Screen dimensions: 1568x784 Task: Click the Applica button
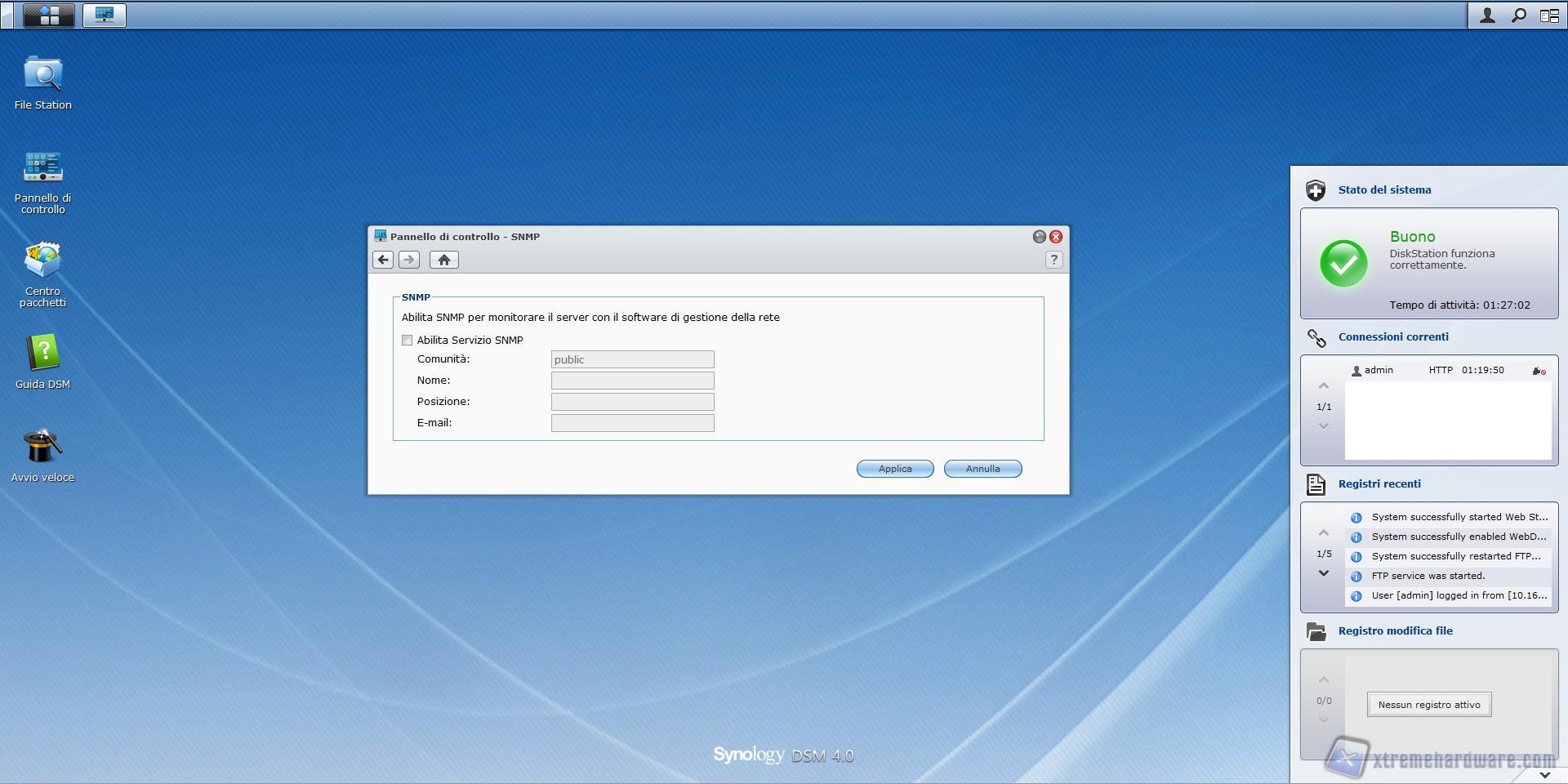coord(894,469)
